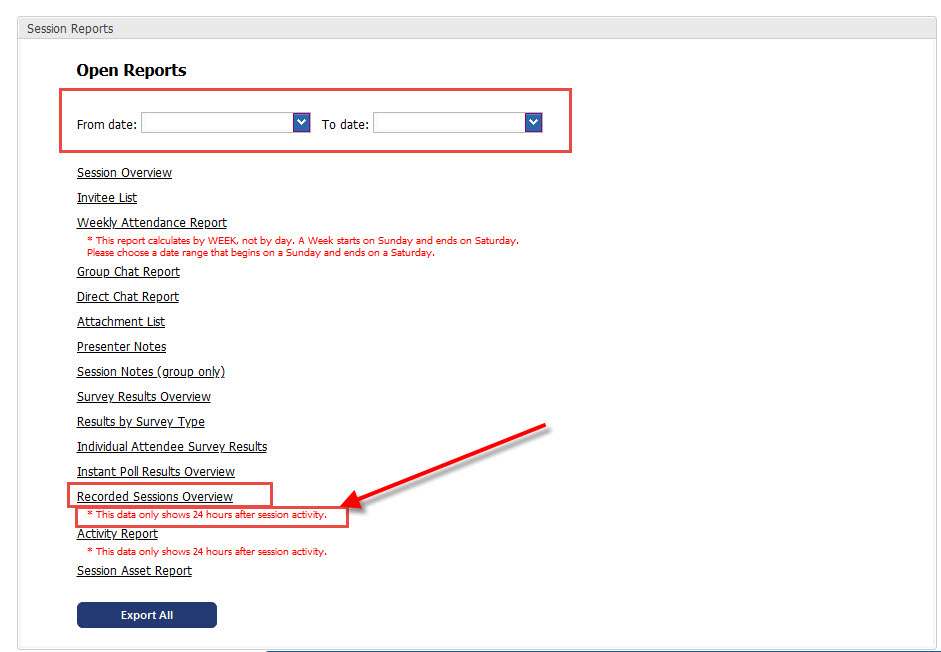Open the Group Chat Report link
Viewport: 941px width, 652px height.
(x=128, y=272)
